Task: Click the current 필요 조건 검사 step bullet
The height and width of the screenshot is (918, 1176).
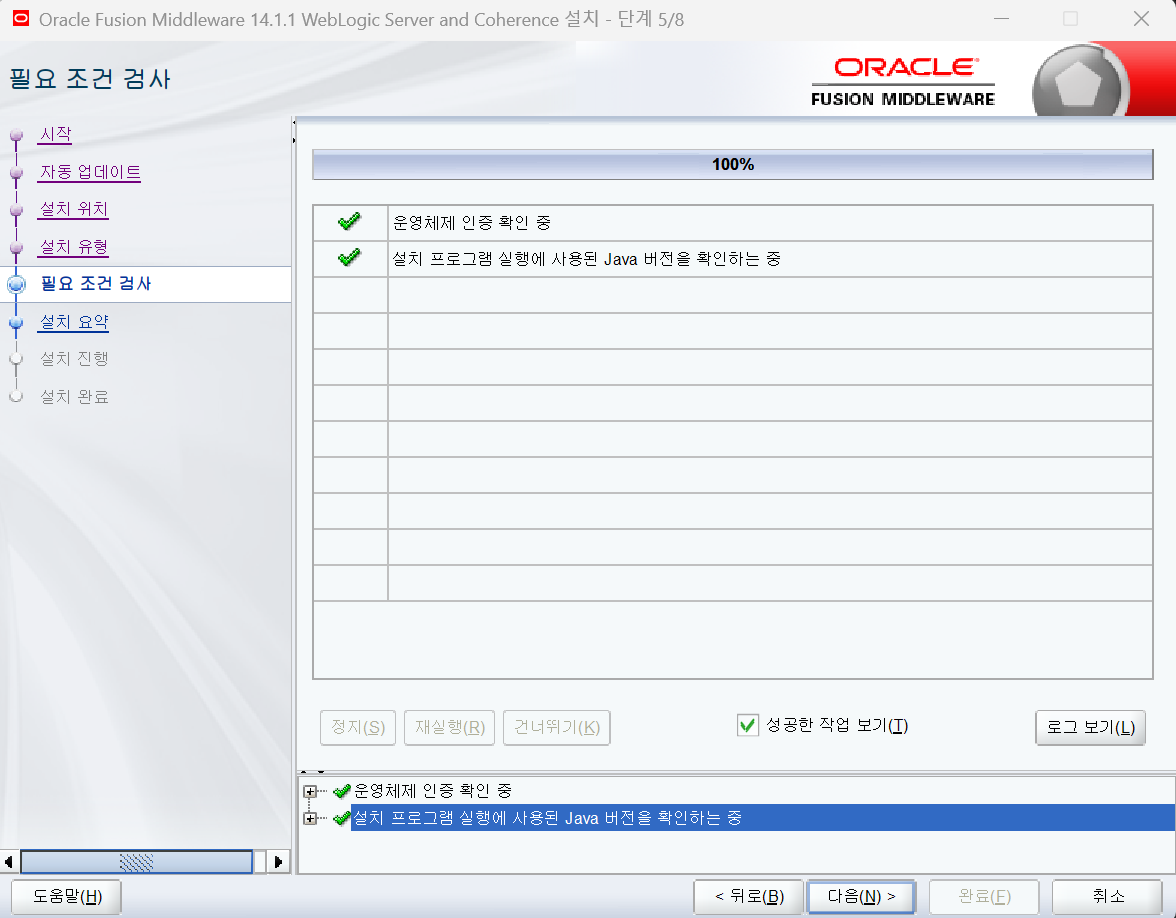Action: tap(16, 284)
